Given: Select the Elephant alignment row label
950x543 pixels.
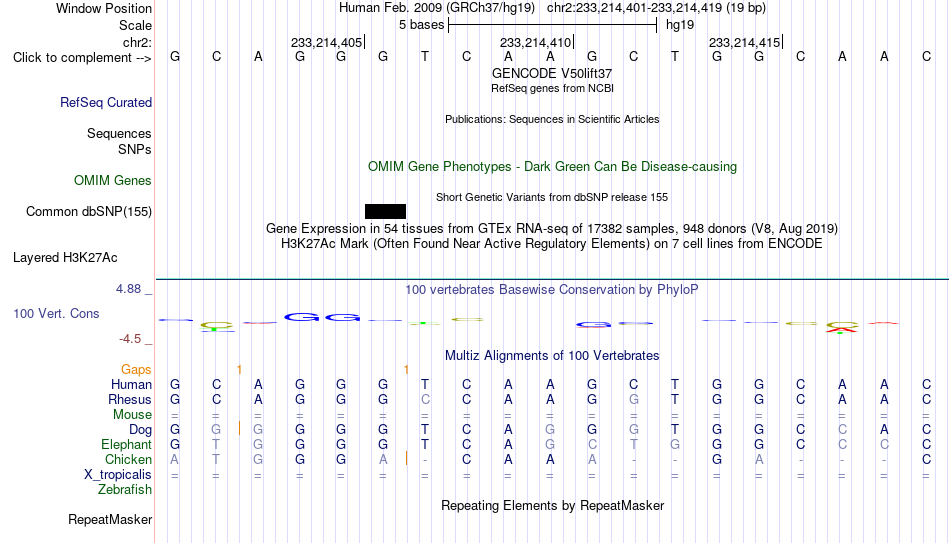Looking at the screenshot, I should pyautogui.click(x=127, y=444).
